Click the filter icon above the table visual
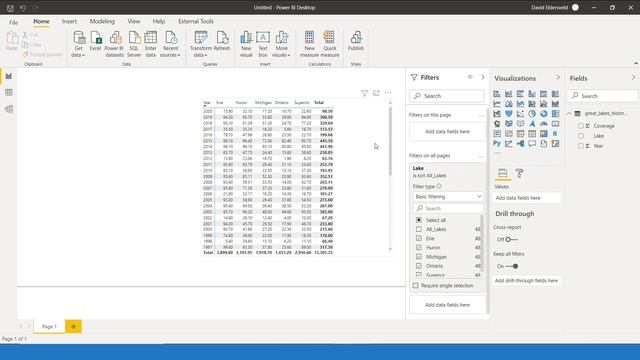 pyautogui.click(x=364, y=93)
